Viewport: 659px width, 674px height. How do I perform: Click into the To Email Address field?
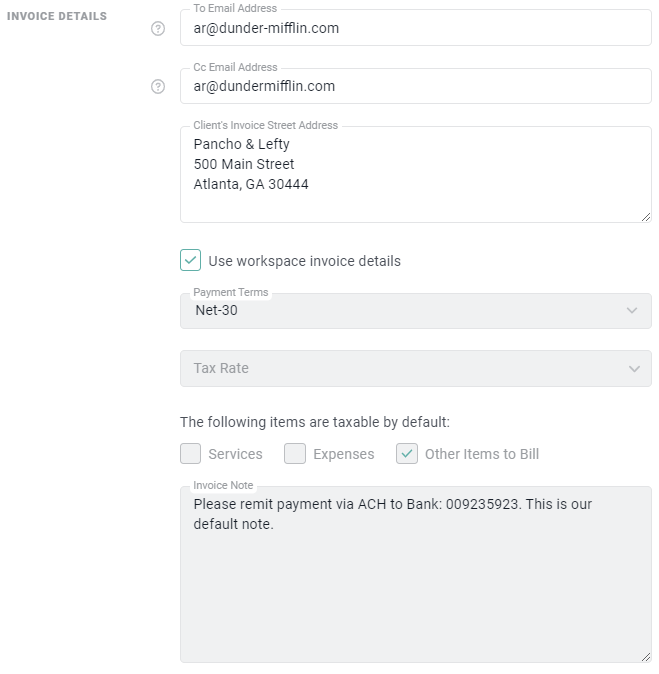click(415, 29)
